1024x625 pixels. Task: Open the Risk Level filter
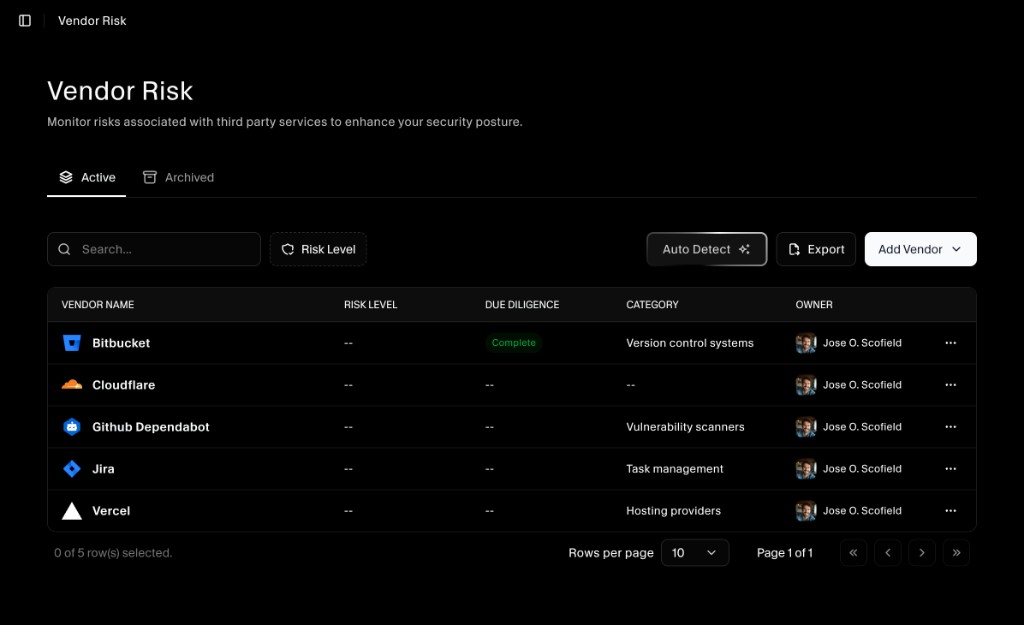tap(318, 249)
